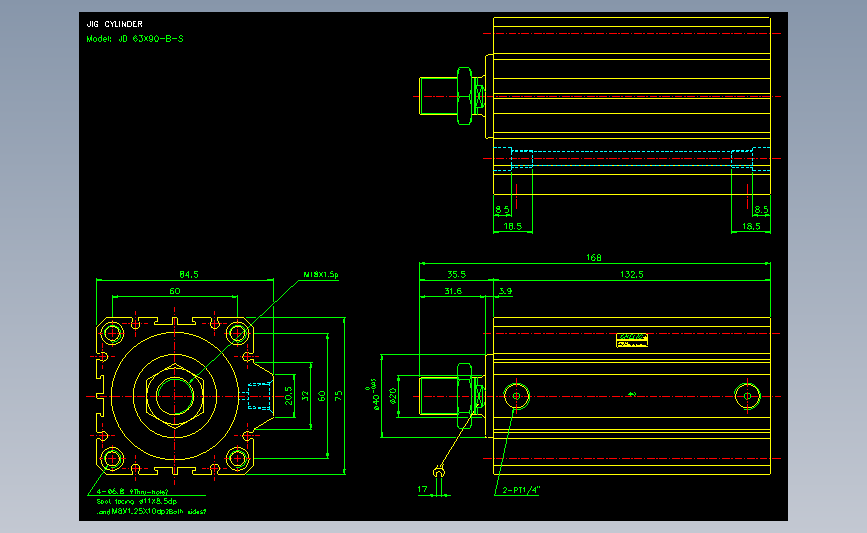Select the 168 overall length dimension
The height and width of the screenshot is (533, 867).
[594, 258]
